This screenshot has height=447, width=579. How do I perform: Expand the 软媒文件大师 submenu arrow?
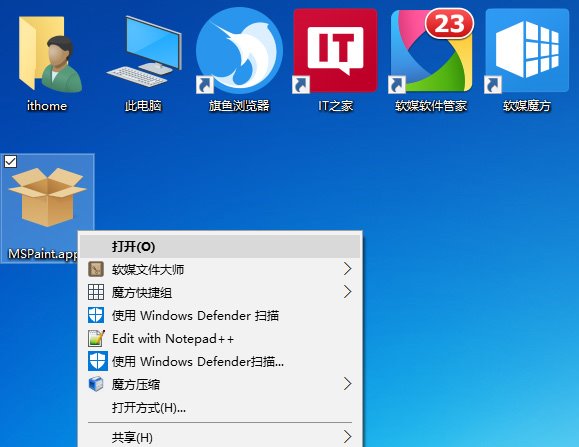point(347,269)
